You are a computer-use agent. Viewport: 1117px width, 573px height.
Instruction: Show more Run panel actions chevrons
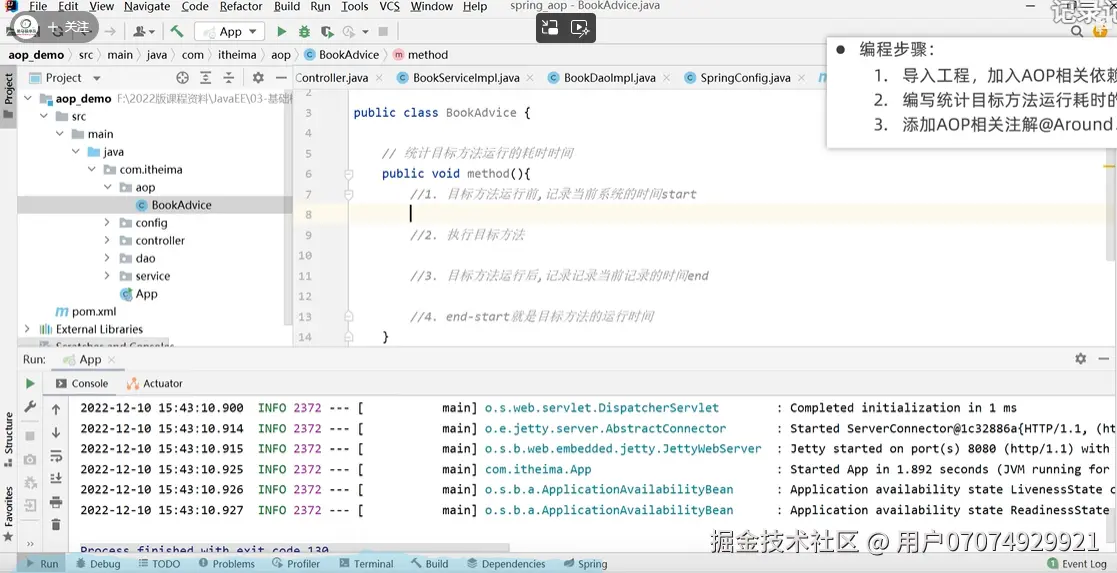click(x=30, y=544)
